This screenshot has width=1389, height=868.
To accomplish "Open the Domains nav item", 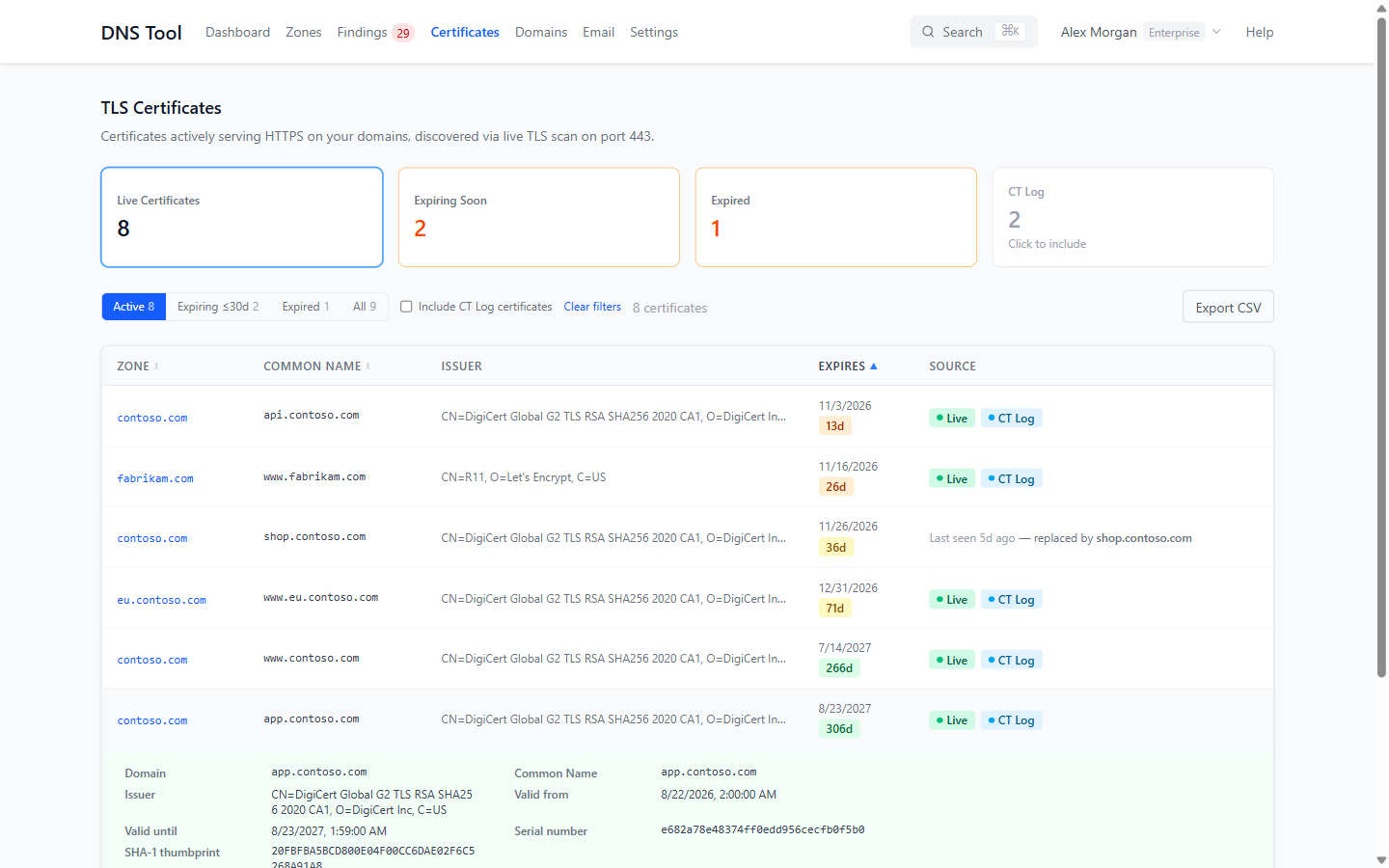I will coord(541,32).
